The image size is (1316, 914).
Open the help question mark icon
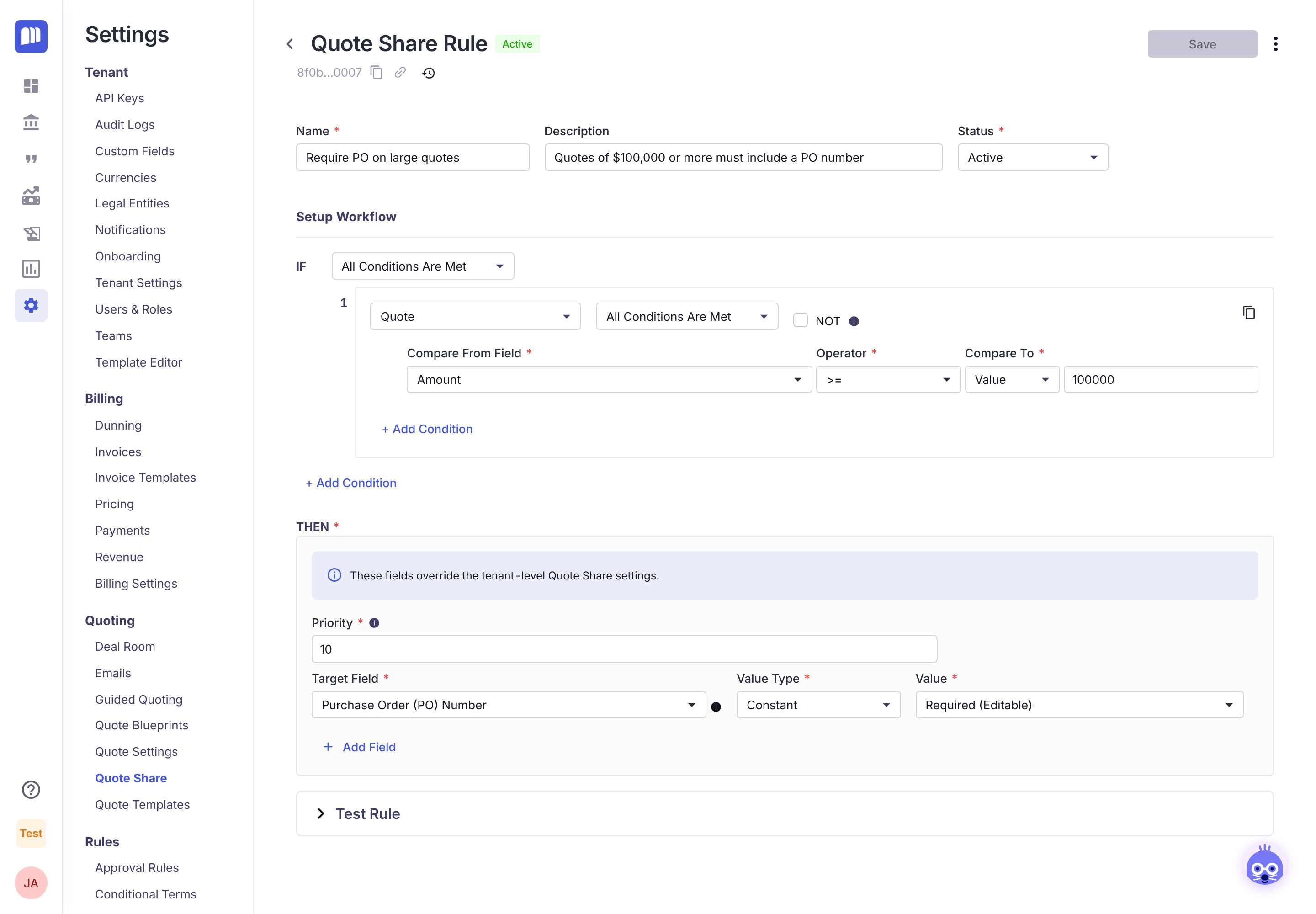click(31, 790)
